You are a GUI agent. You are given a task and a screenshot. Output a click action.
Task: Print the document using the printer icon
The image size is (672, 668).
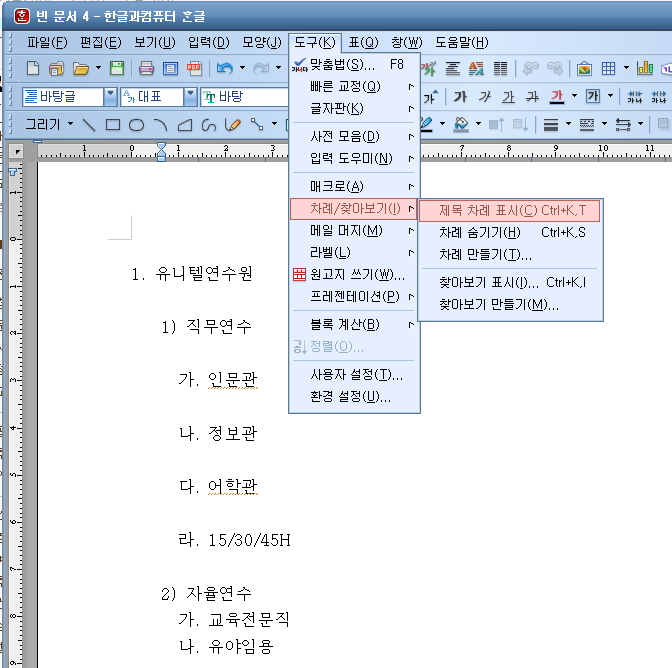tap(146, 69)
